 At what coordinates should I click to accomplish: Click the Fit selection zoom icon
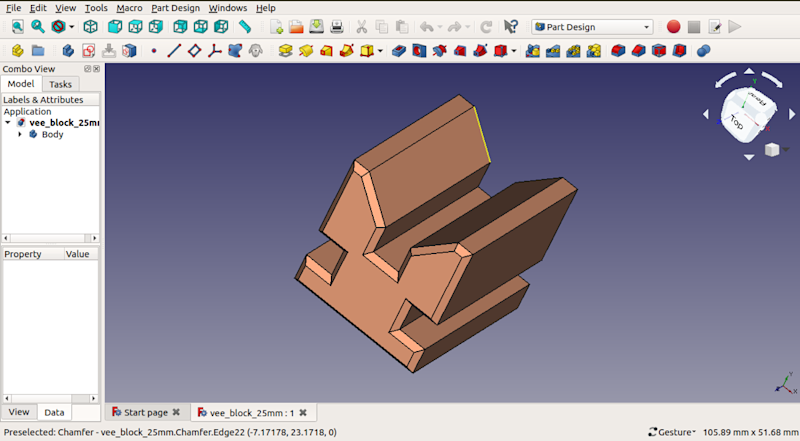(x=38, y=27)
